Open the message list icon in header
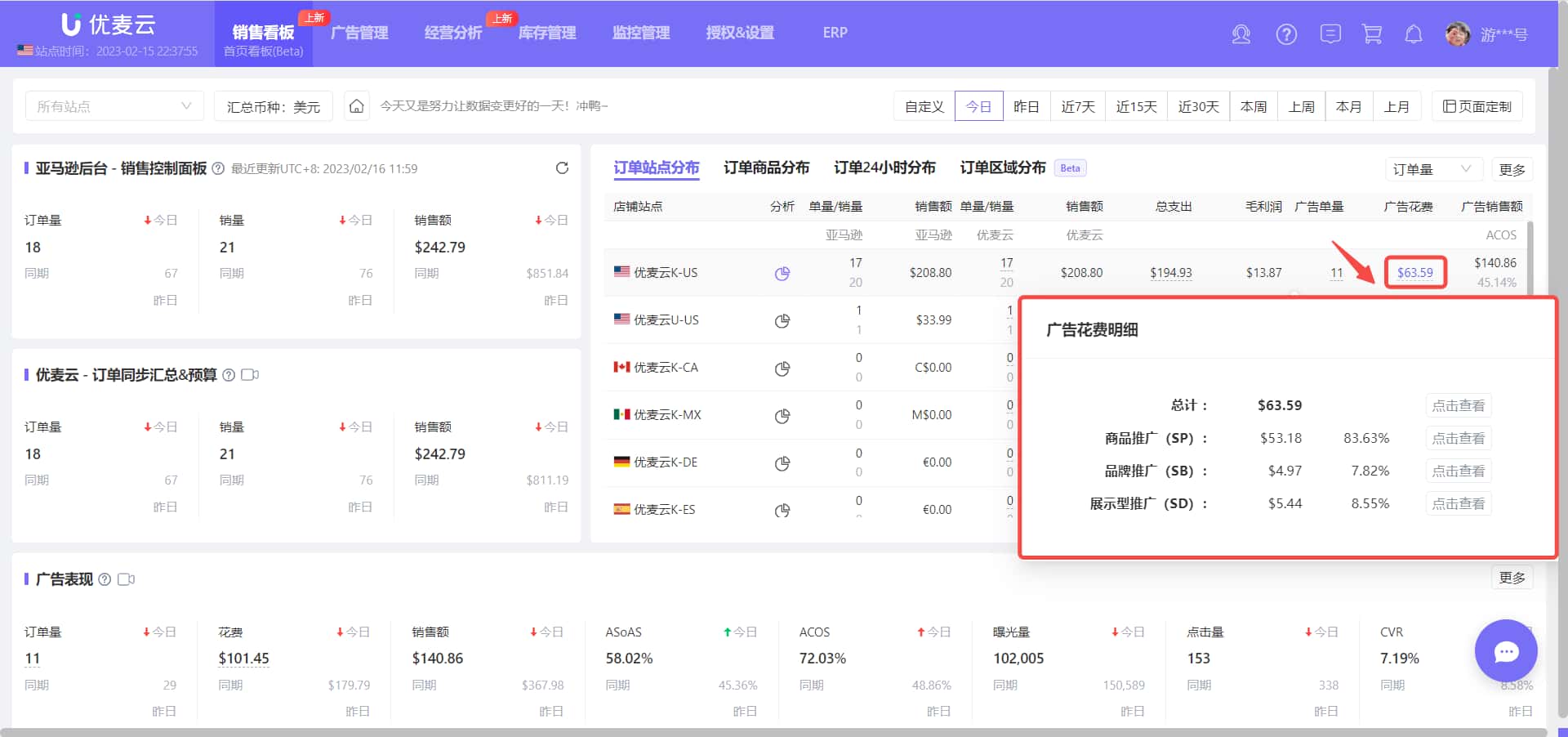The height and width of the screenshot is (737, 1568). pos(1330,34)
